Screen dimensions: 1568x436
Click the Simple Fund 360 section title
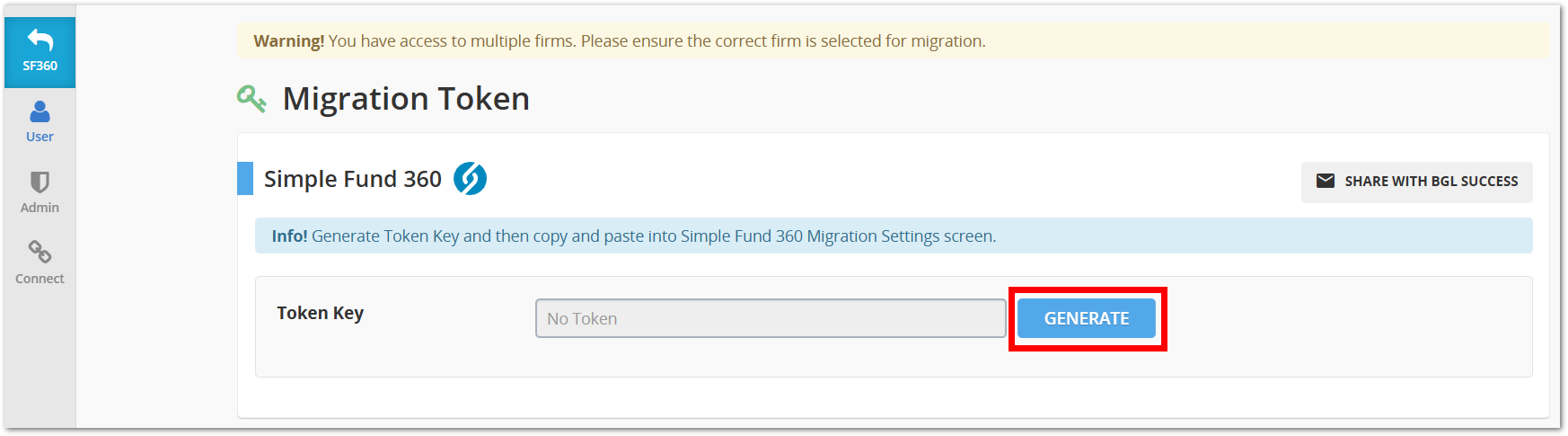(x=353, y=179)
